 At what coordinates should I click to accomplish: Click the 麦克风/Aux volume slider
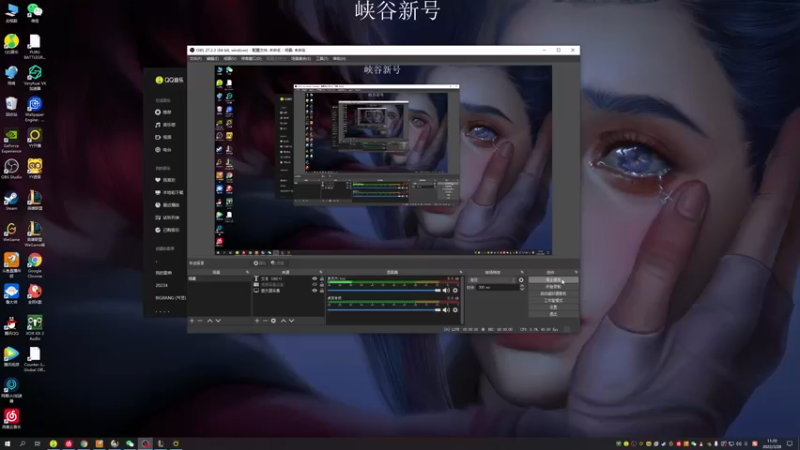(384, 290)
